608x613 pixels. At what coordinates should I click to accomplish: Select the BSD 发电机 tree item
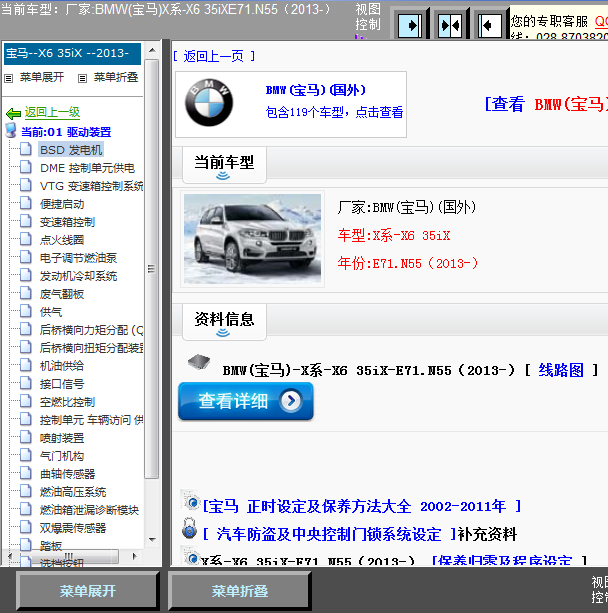(x=71, y=150)
